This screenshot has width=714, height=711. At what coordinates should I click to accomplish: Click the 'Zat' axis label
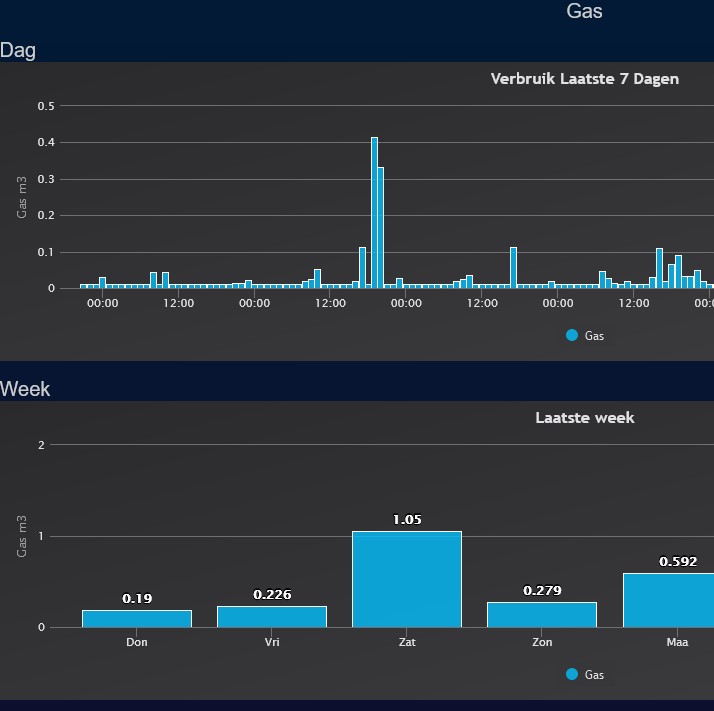(407, 642)
